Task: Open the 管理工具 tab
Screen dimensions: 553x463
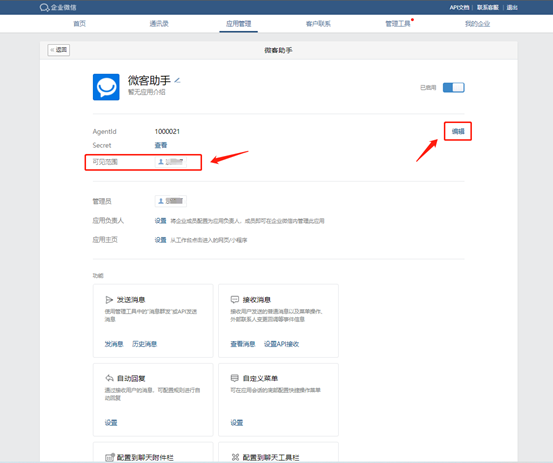Action: pyautogui.click(x=398, y=24)
